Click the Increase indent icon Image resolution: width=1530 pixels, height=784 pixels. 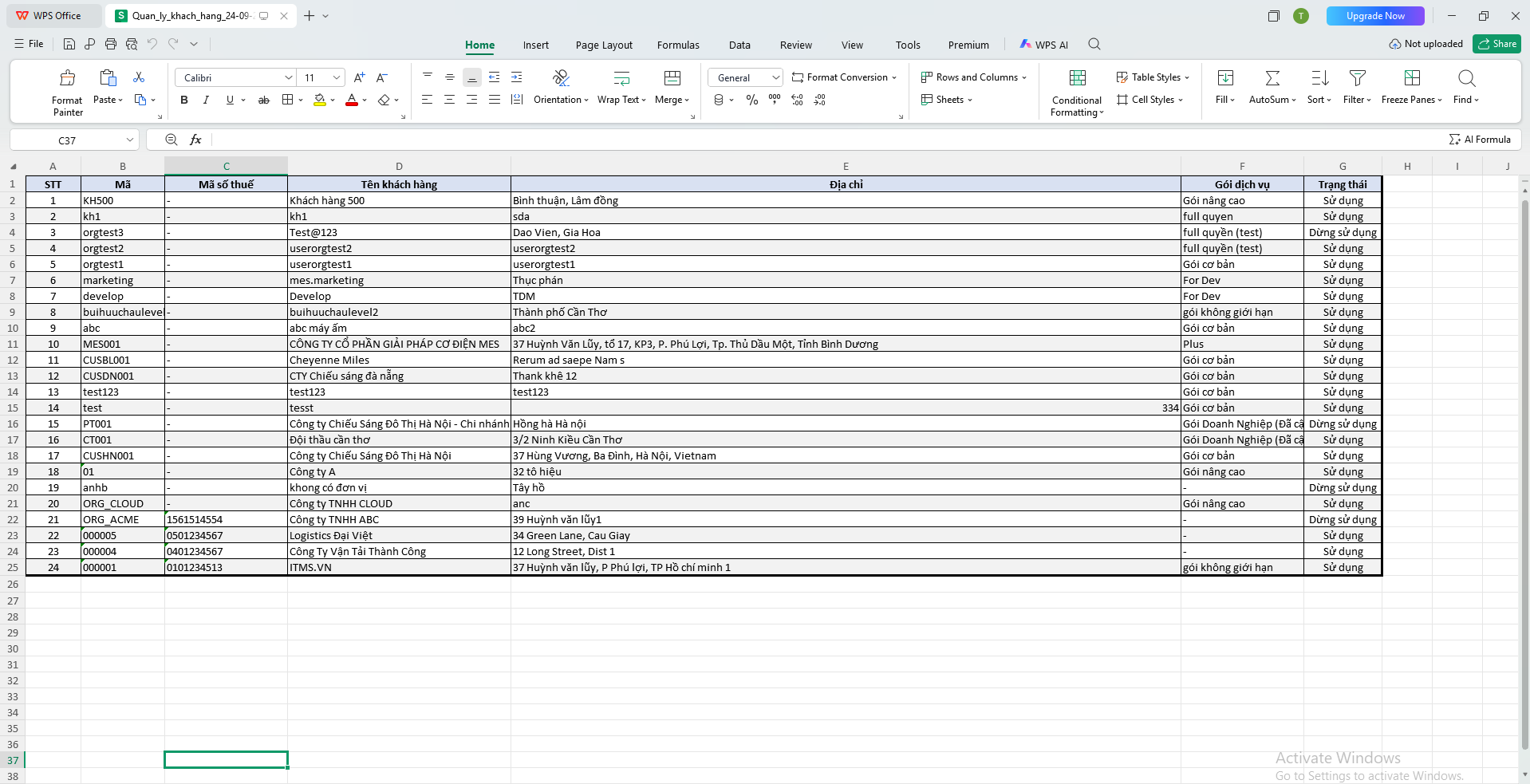517,77
